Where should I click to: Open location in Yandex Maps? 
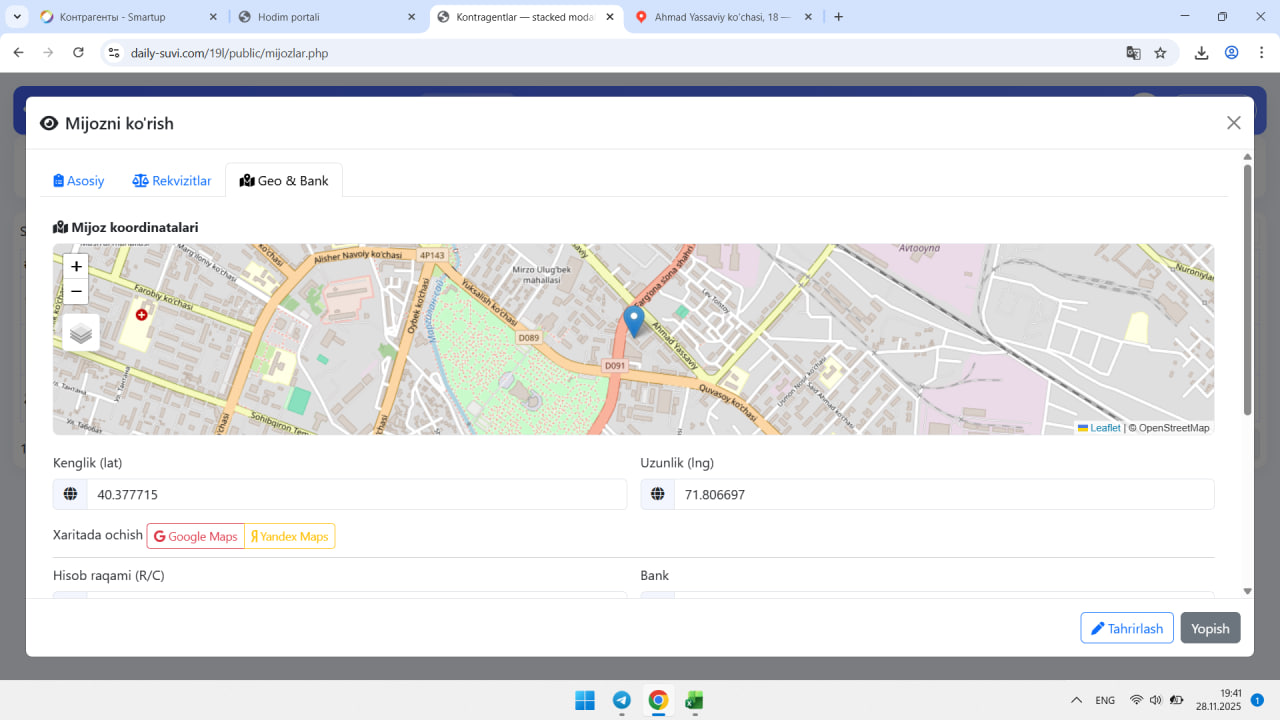click(x=290, y=536)
